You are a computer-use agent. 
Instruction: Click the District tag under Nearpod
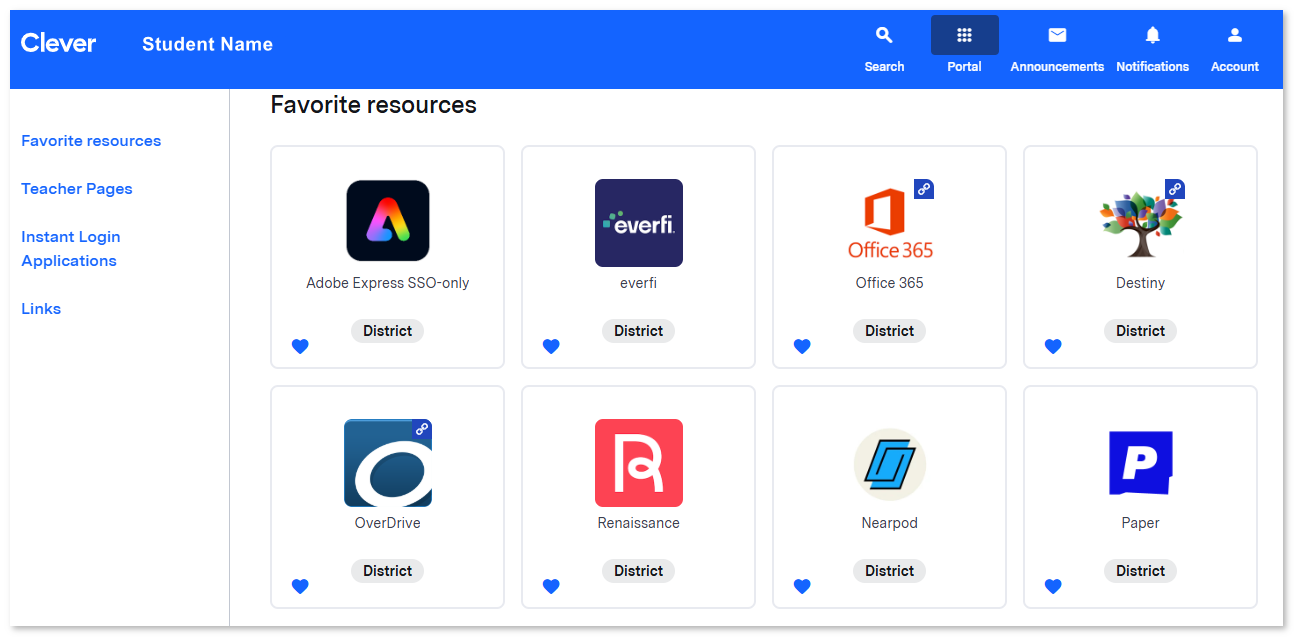point(890,571)
